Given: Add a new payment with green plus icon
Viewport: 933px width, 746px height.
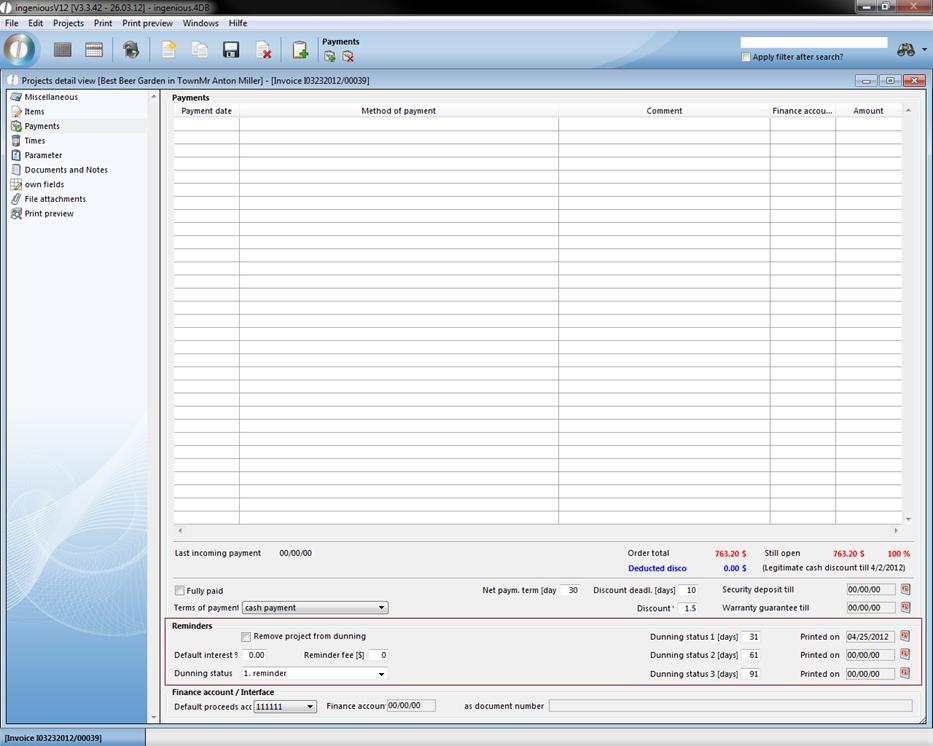Looking at the screenshot, I should [329, 57].
